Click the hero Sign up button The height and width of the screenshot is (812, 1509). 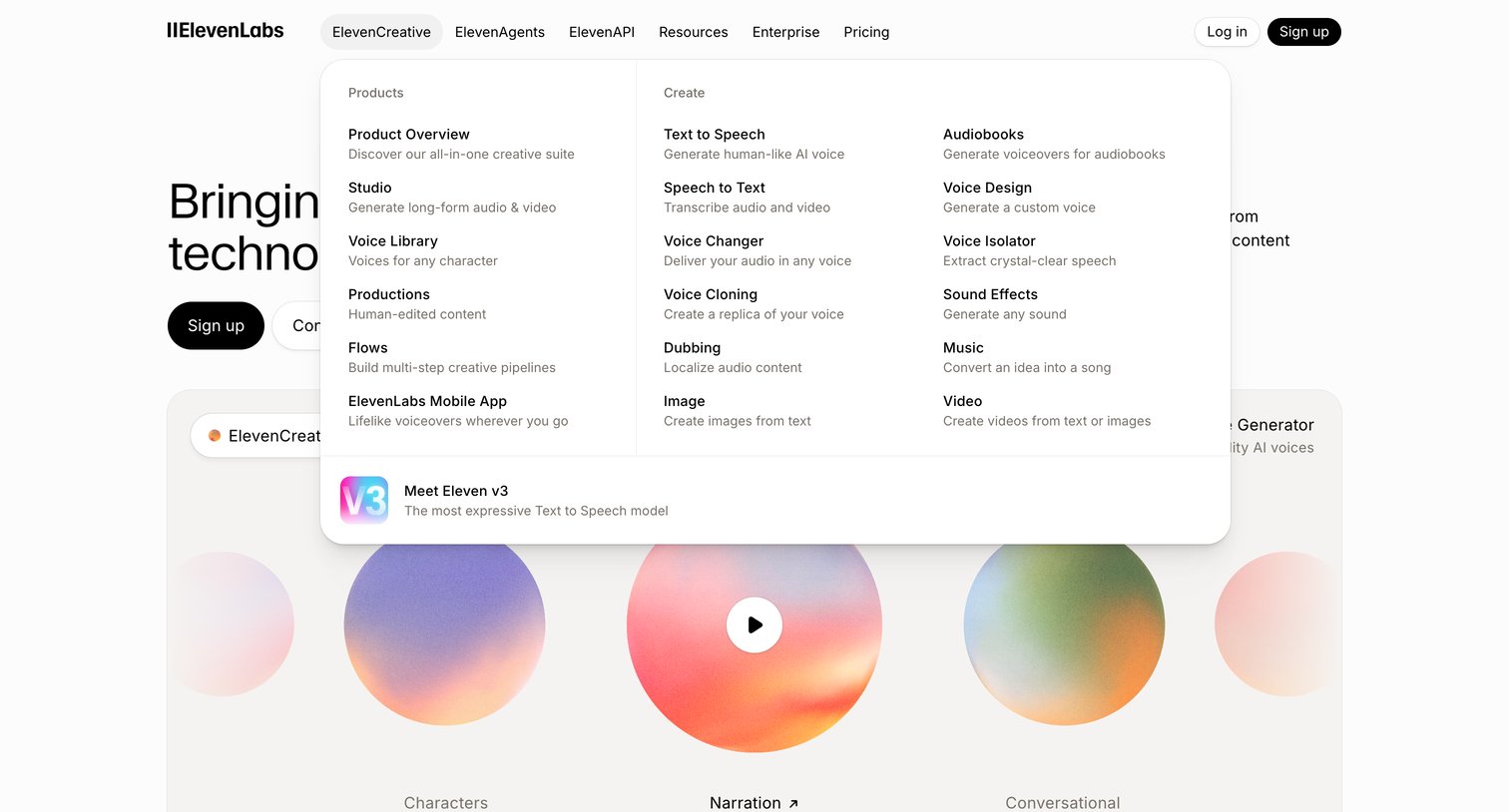pos(216,325)
